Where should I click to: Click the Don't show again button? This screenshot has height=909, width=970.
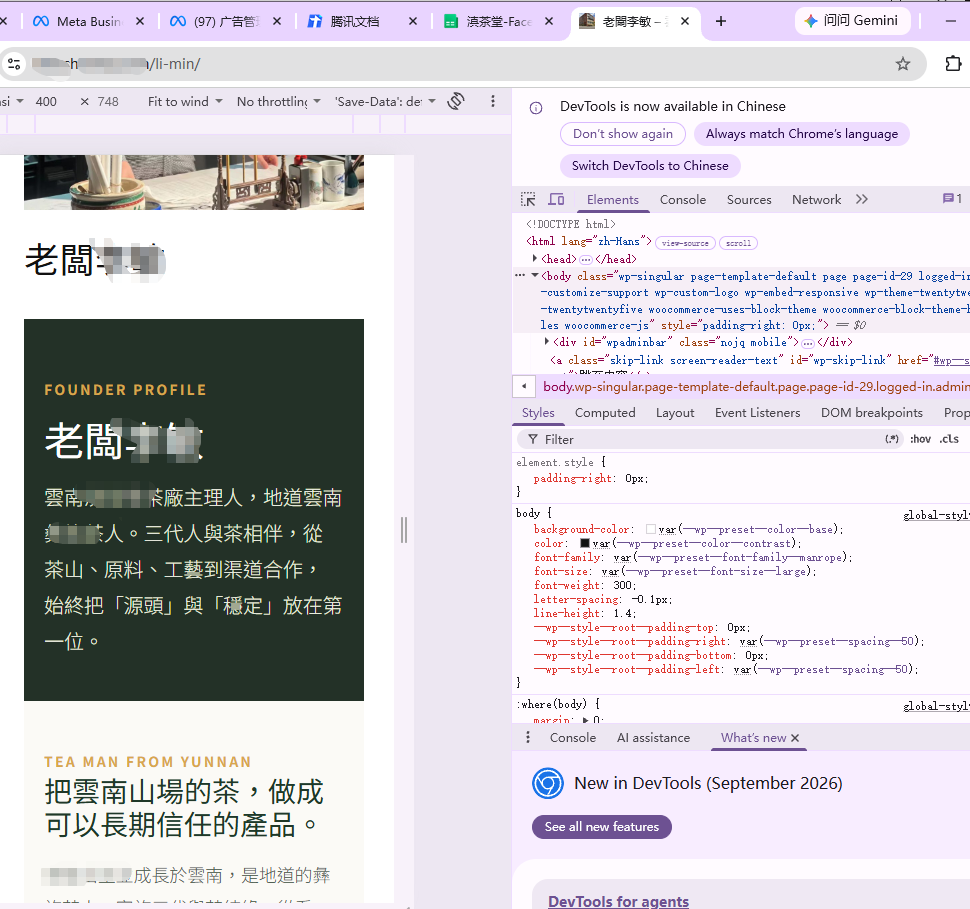point(622,134)
